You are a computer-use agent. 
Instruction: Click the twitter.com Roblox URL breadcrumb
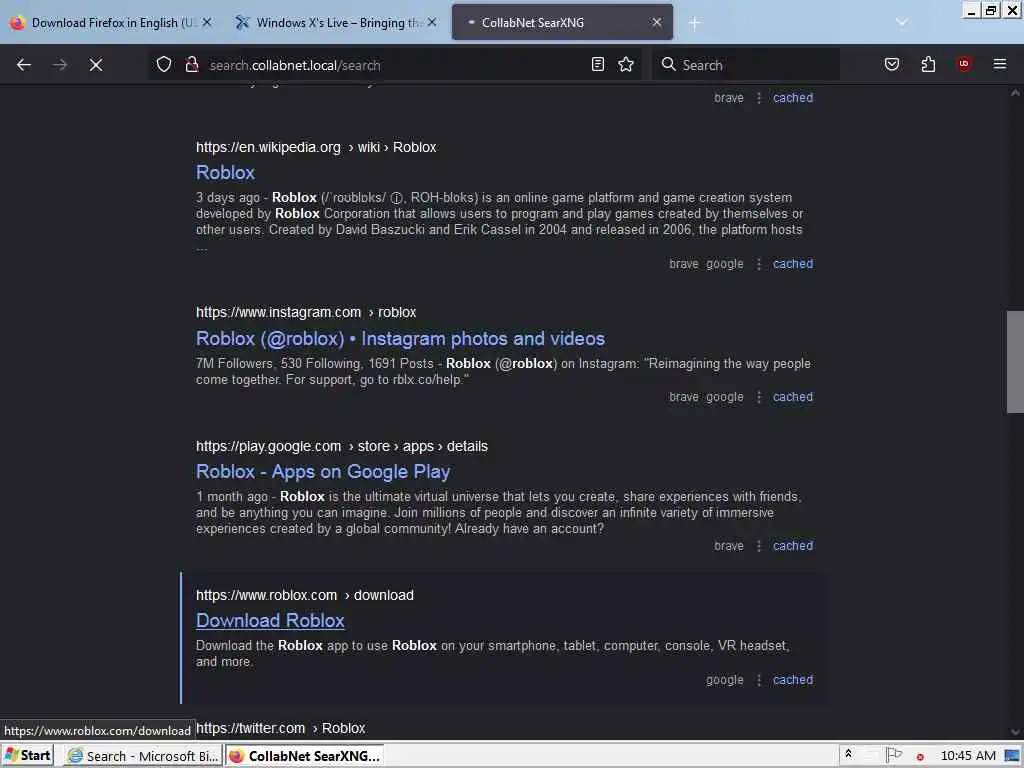tap(280, 728)
